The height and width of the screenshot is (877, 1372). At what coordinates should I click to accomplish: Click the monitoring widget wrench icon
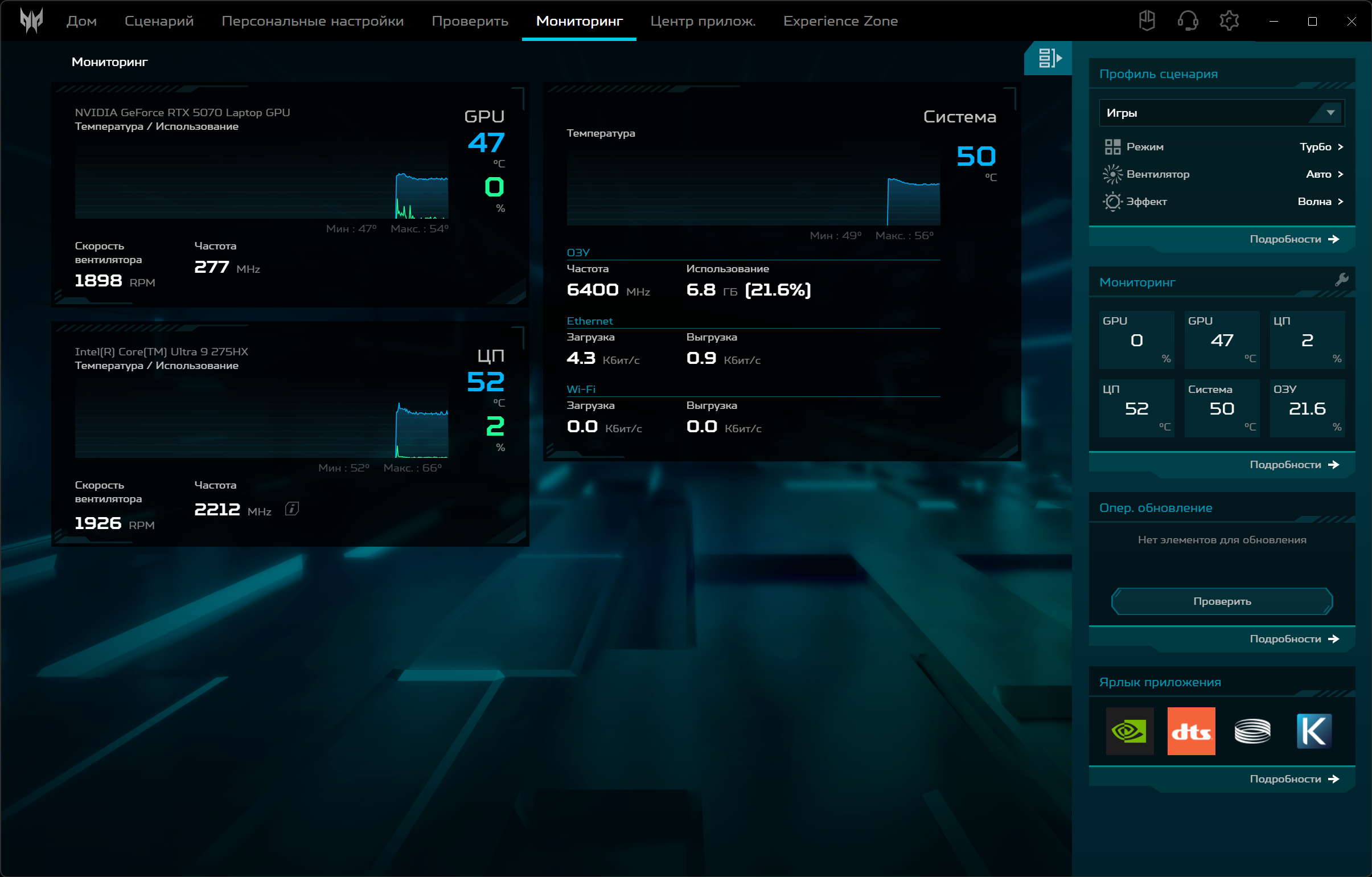(1341, 280)
